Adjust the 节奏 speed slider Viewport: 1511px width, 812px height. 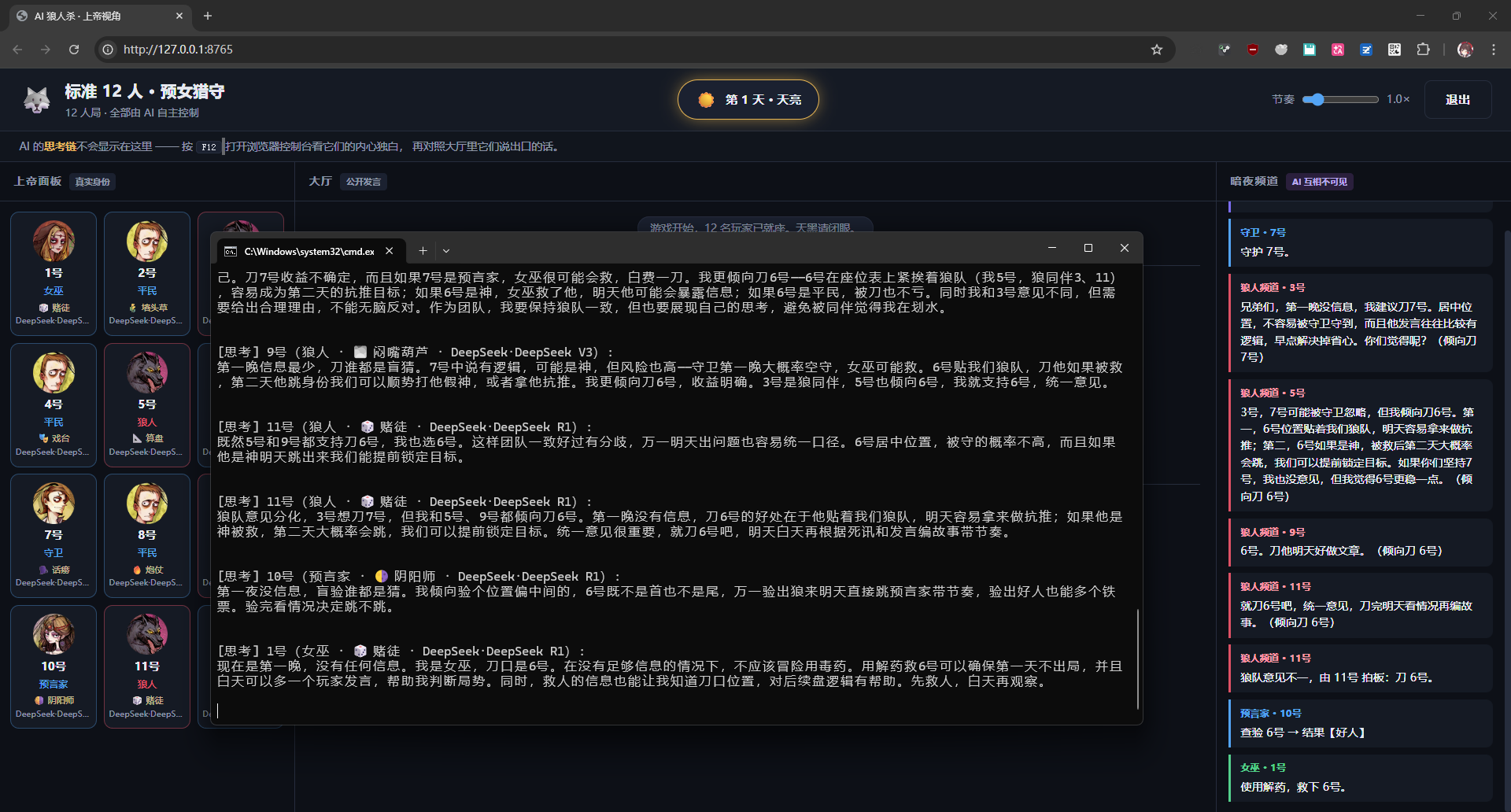(x=1340, y=100)
